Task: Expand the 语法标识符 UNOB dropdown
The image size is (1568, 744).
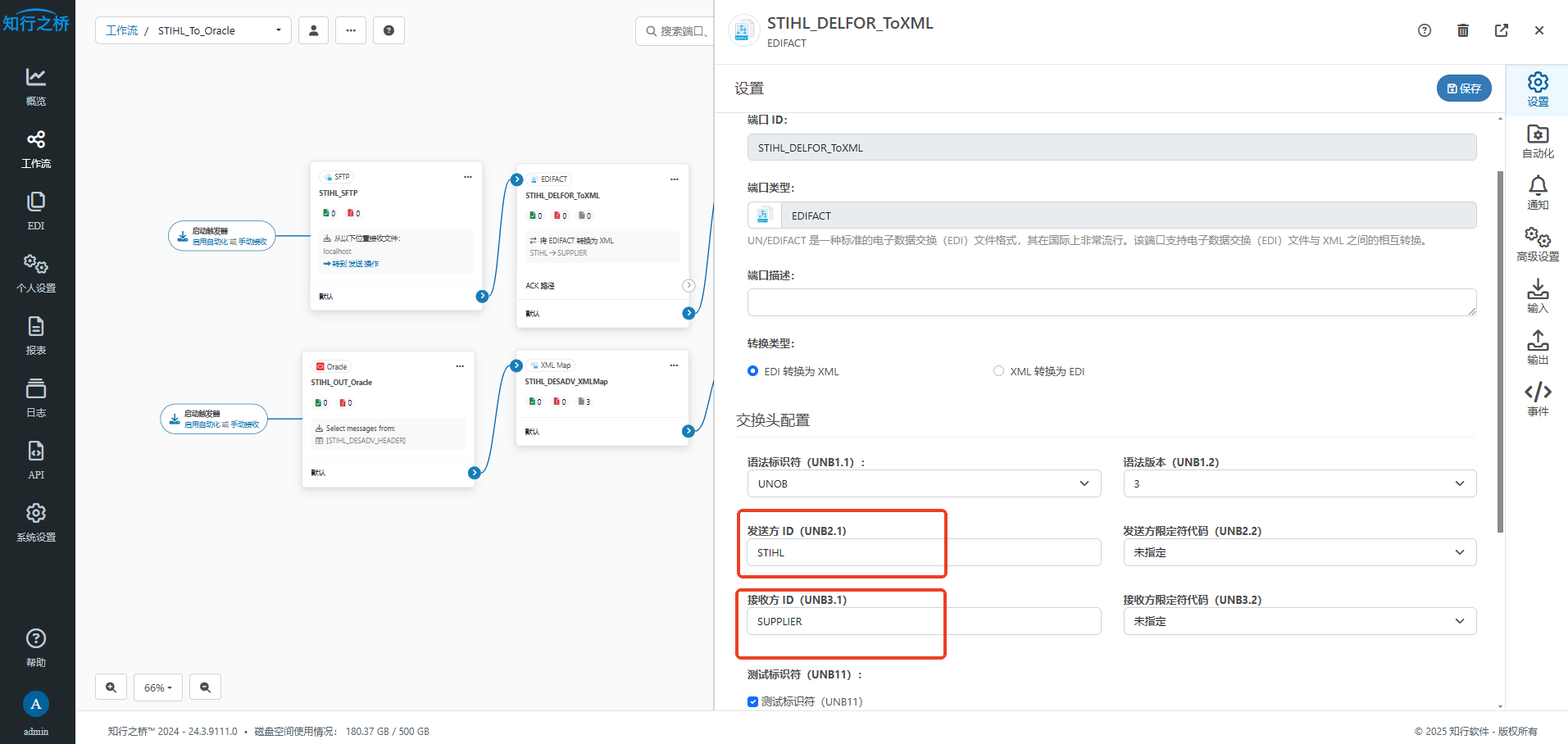Action: click(x=923, y=483)
